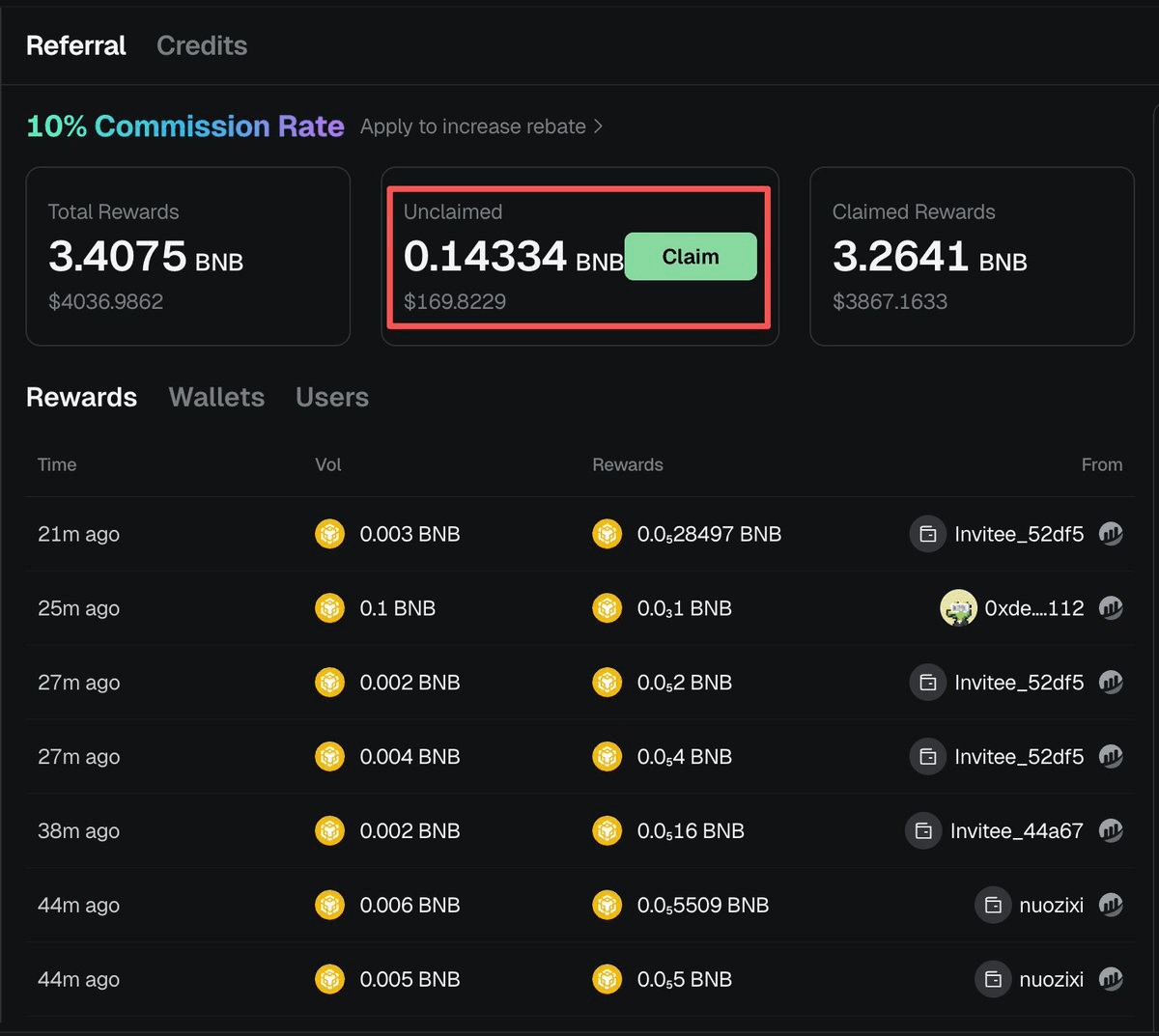Click the chart icon next to Invitee_44a67

pyautogui.click(x=1111, y=830)
